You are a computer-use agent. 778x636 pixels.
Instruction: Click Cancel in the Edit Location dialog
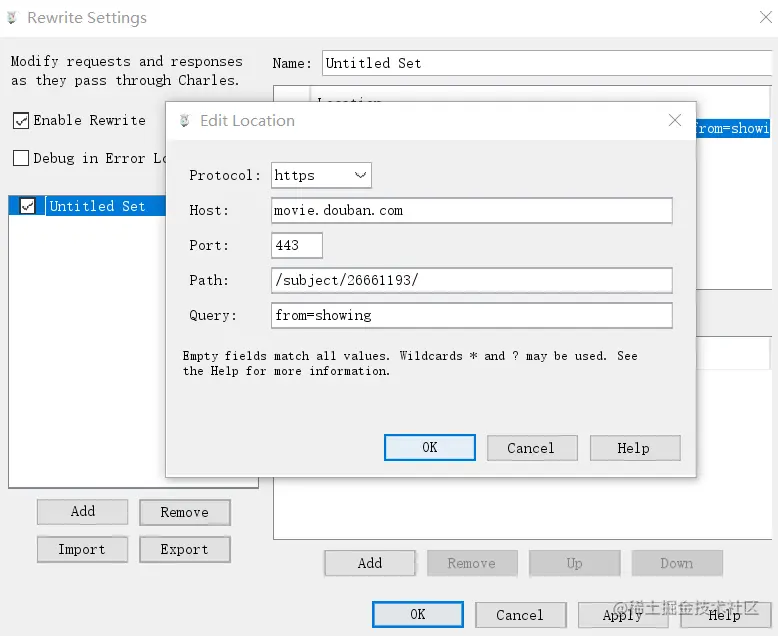pos(532,448)
